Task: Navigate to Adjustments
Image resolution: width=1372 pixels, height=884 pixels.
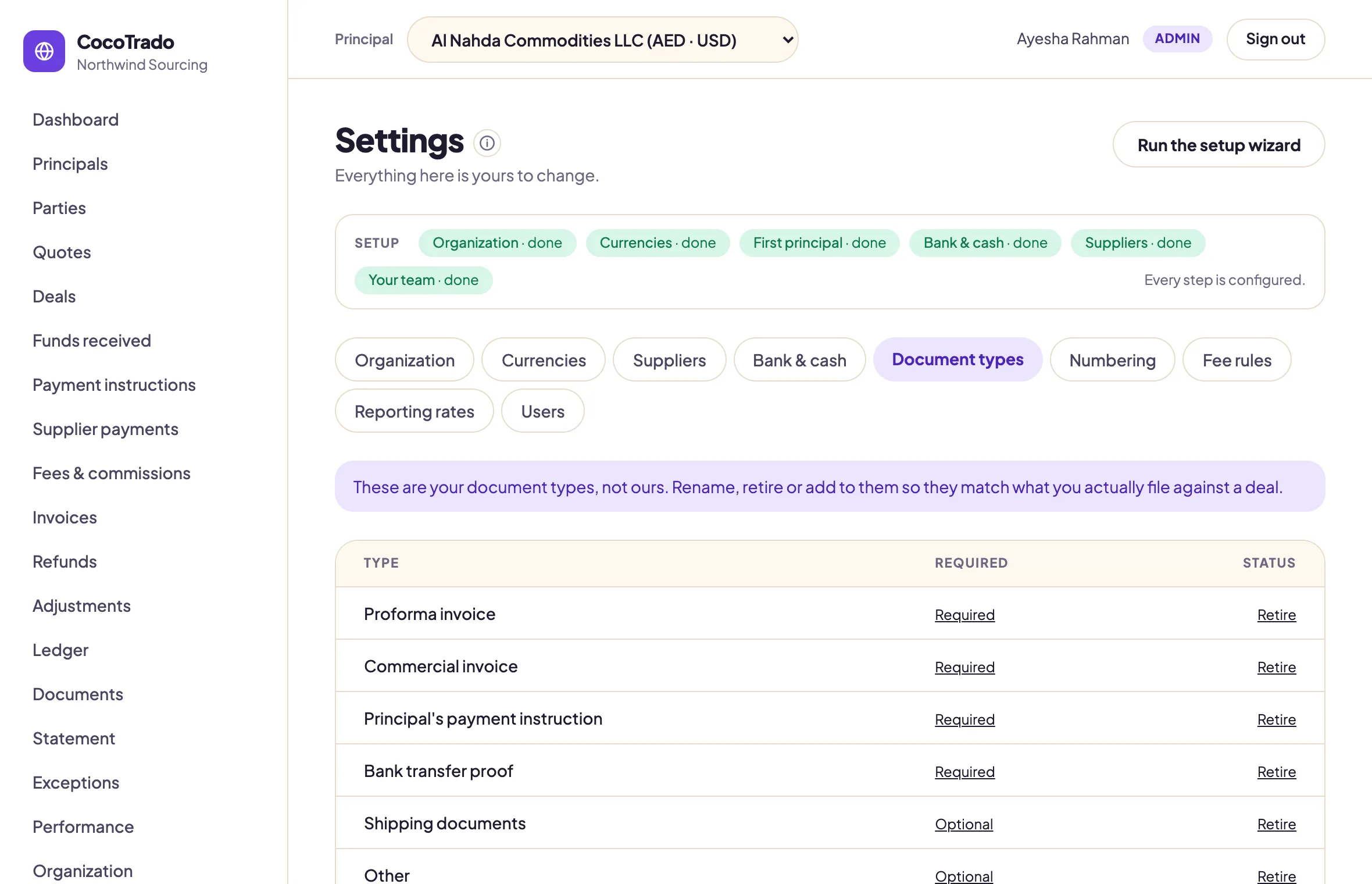Action: point(81,606)
